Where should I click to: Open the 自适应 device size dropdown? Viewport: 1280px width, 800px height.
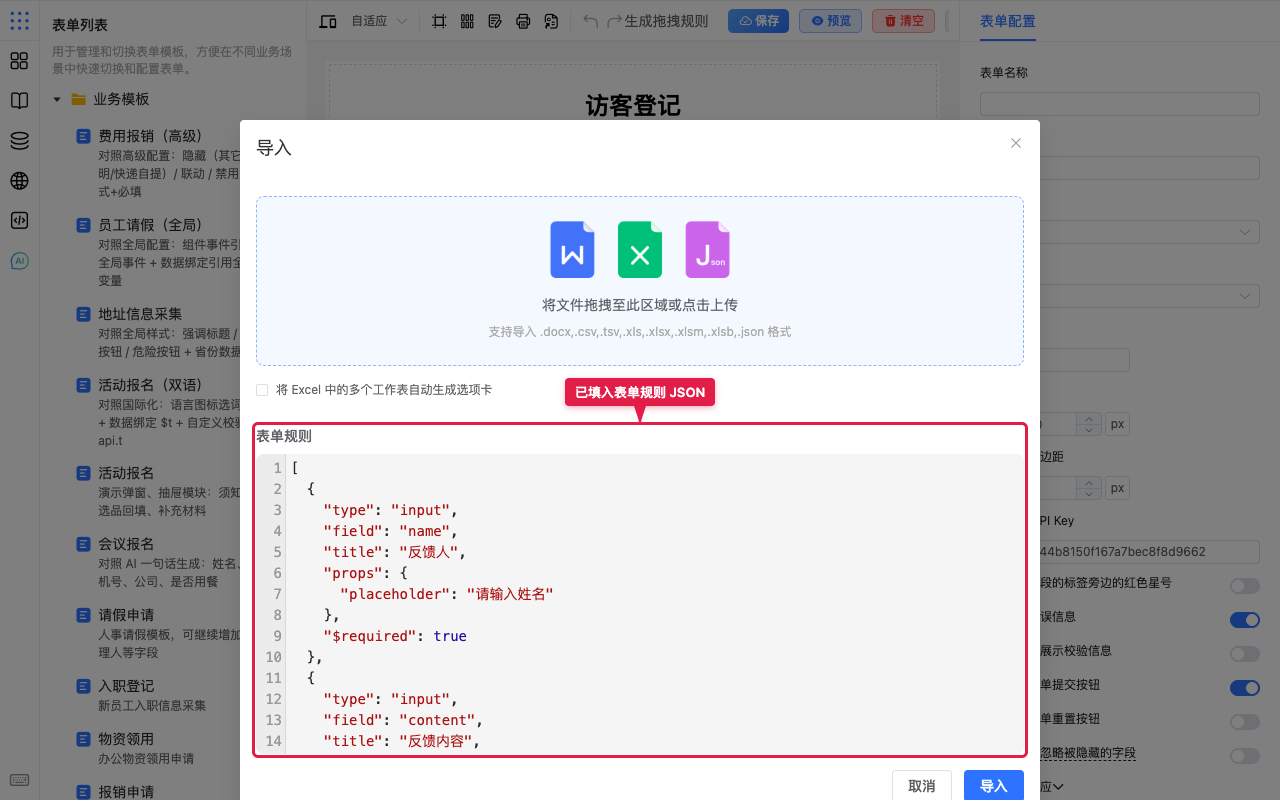coord(379,21)
